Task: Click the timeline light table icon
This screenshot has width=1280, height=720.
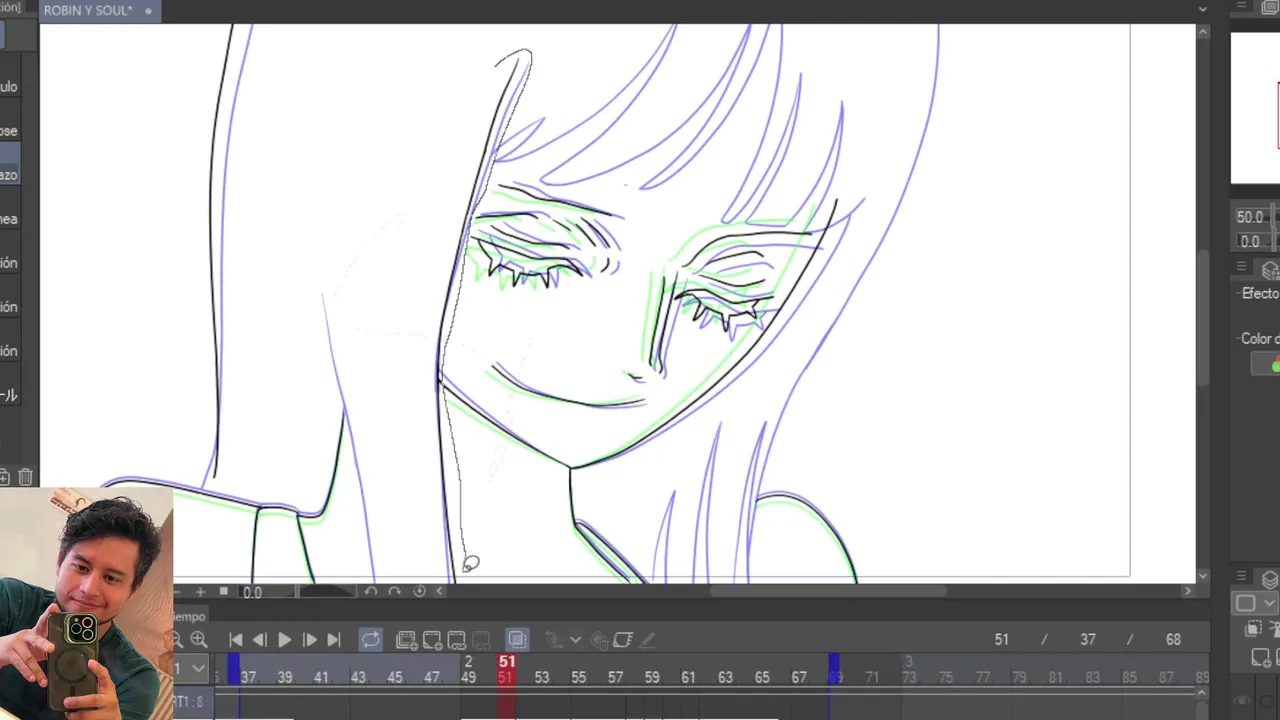Action: [623, 640]
